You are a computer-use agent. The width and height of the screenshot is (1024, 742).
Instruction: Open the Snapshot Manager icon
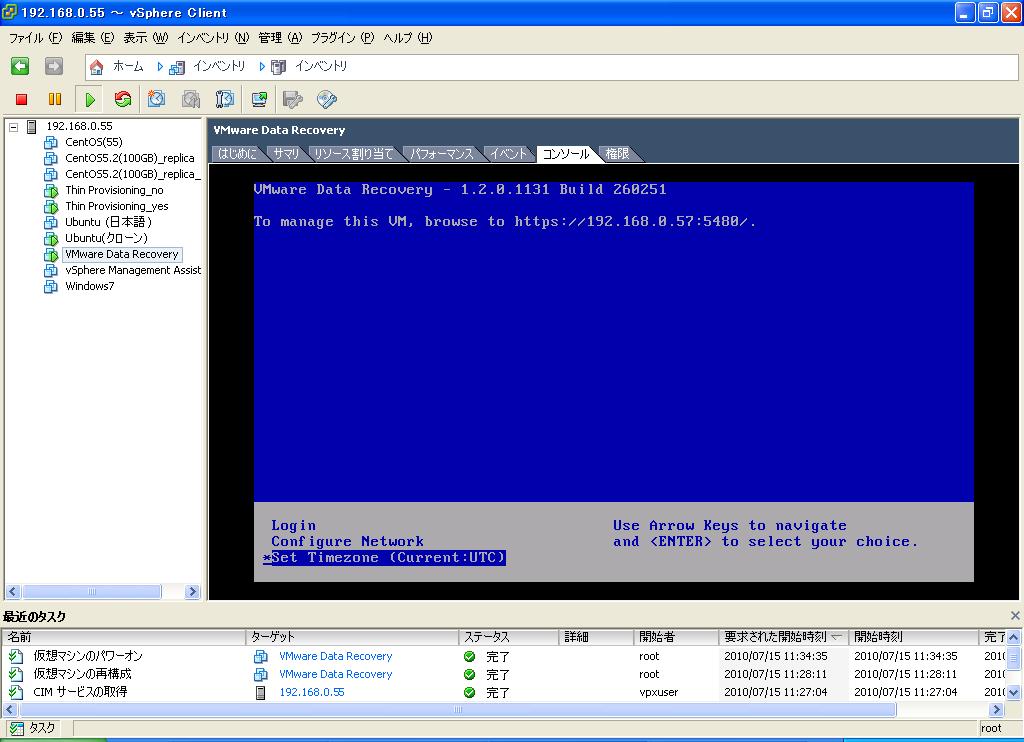click(x=225, y=99)
